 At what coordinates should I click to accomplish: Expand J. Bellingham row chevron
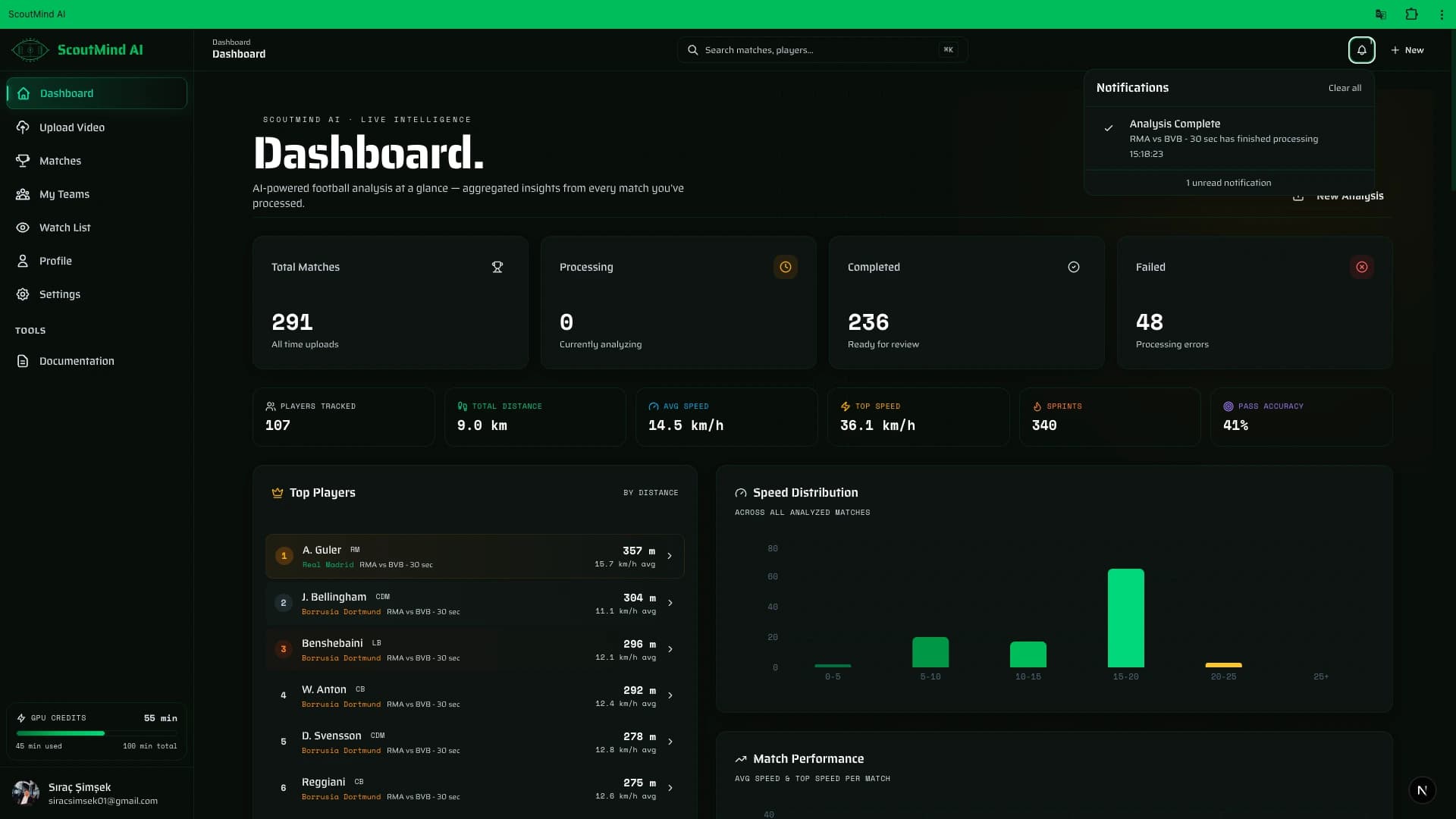(670, 603)
